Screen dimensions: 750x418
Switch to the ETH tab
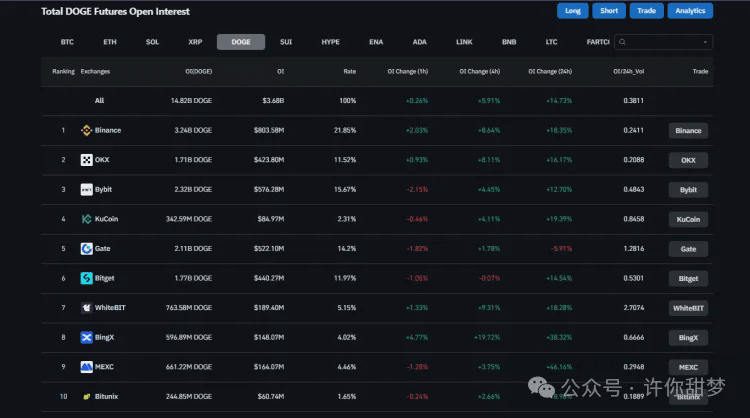[x=110, y=42]
